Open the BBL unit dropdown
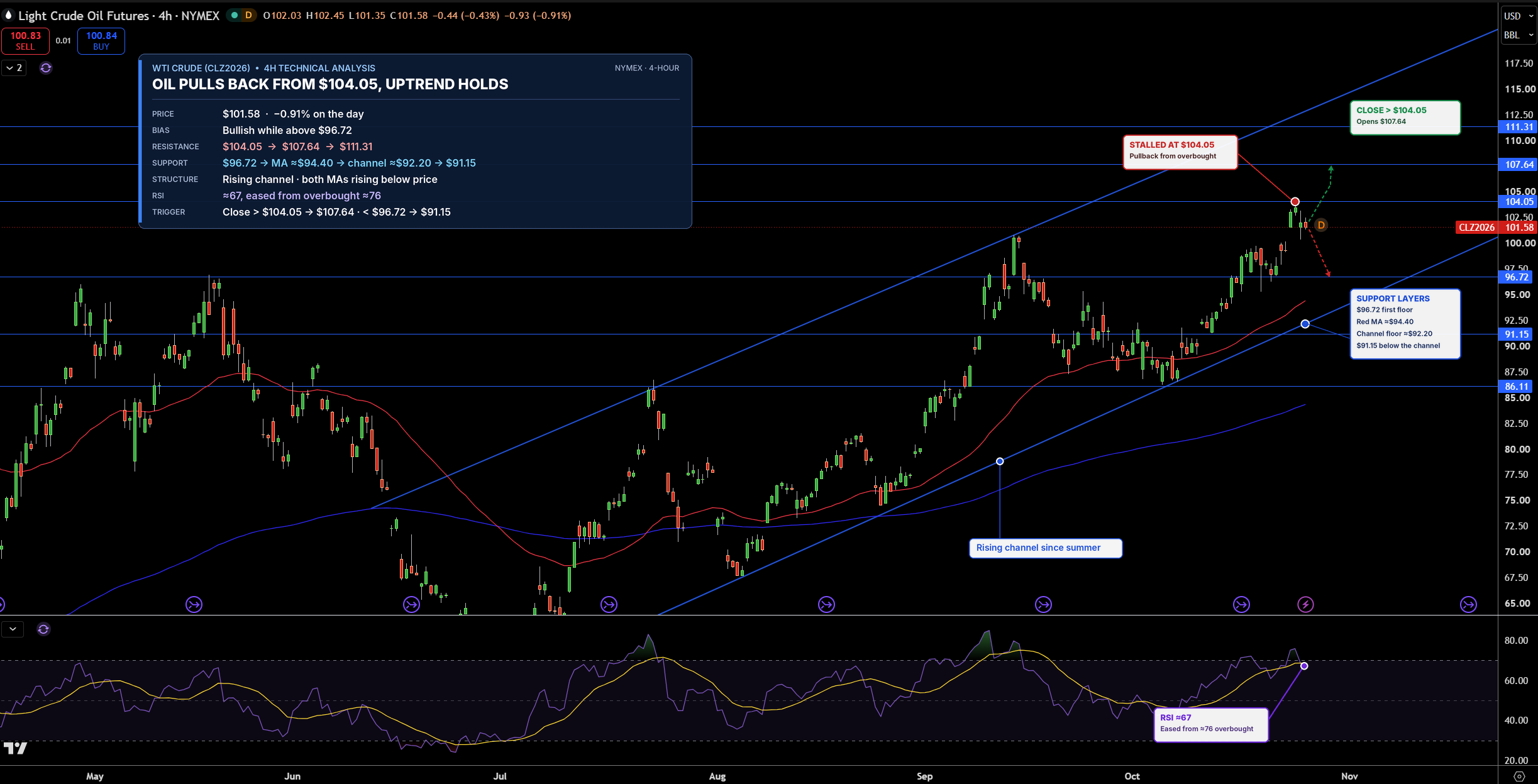 [x=1519, y=35]
